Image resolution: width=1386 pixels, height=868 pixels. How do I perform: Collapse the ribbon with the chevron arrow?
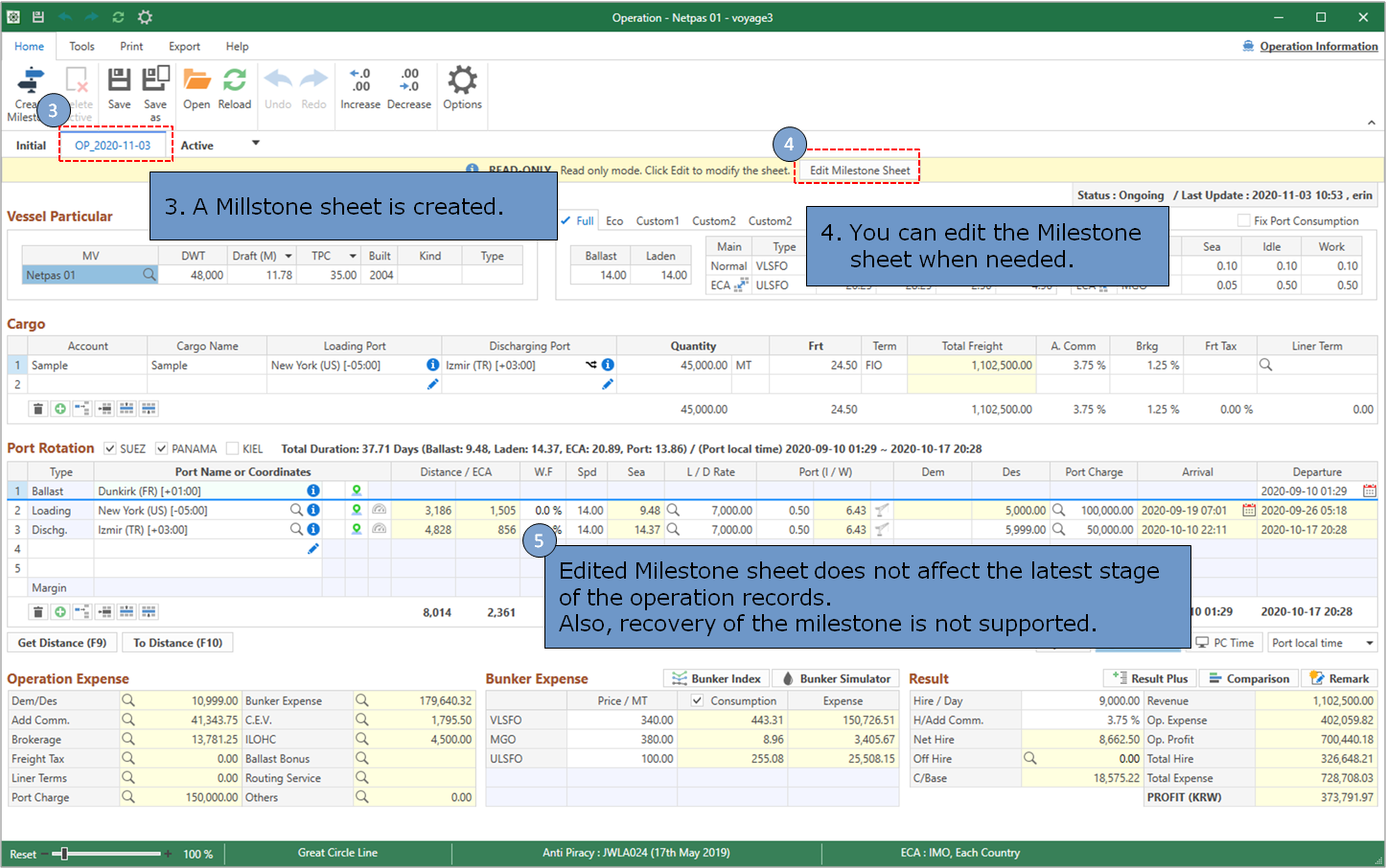click(x=1372, y=123)
